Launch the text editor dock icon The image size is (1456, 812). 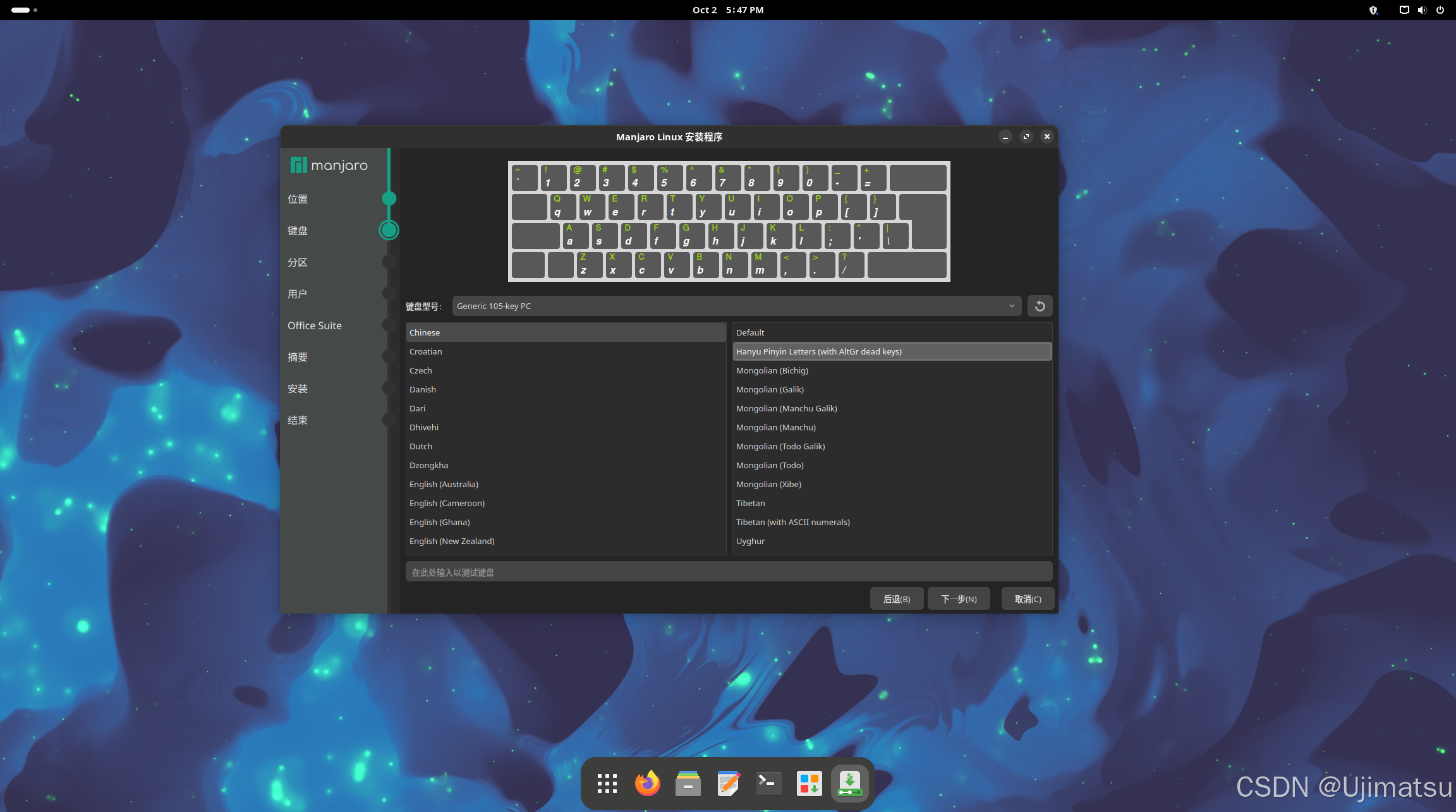(728, 784)
